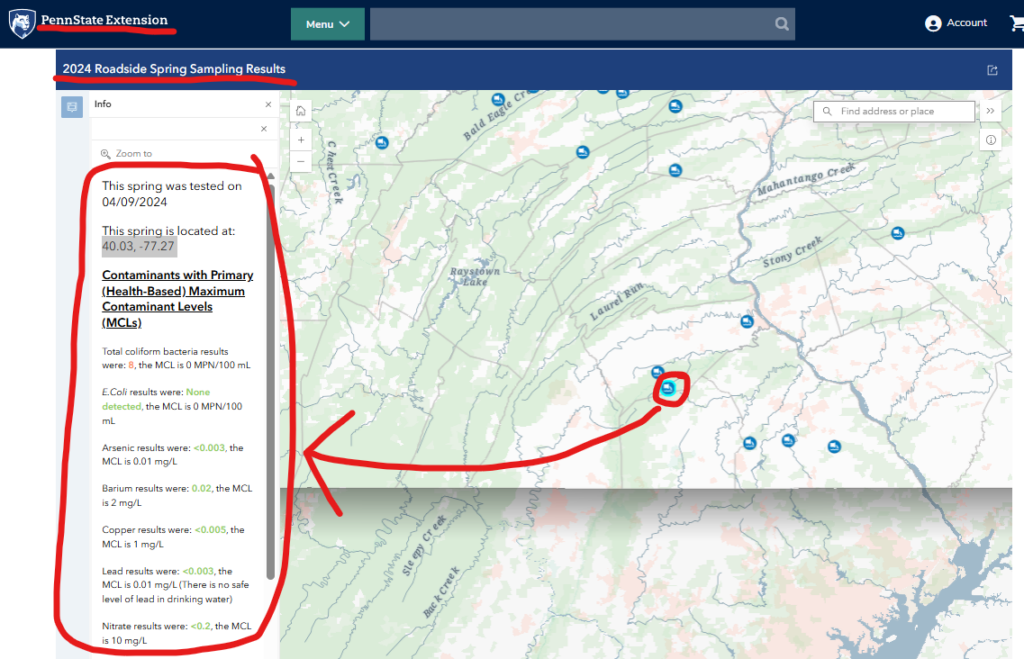Click the info panel vertical scrollbar
The height and width of the screenshot is (659, 1024).
tap(270, 382)
